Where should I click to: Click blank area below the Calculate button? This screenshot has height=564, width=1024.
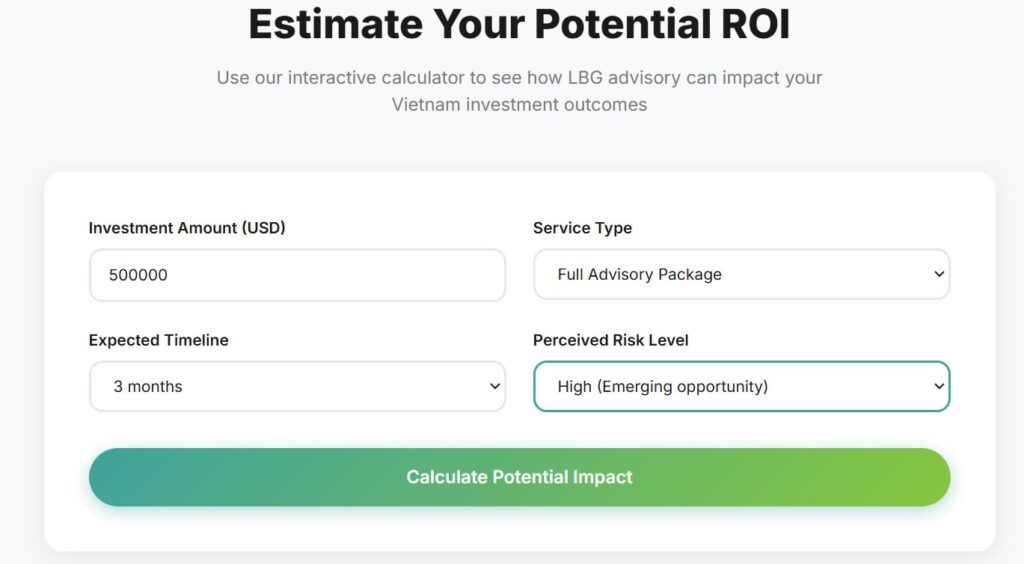[x=519, y=530]
